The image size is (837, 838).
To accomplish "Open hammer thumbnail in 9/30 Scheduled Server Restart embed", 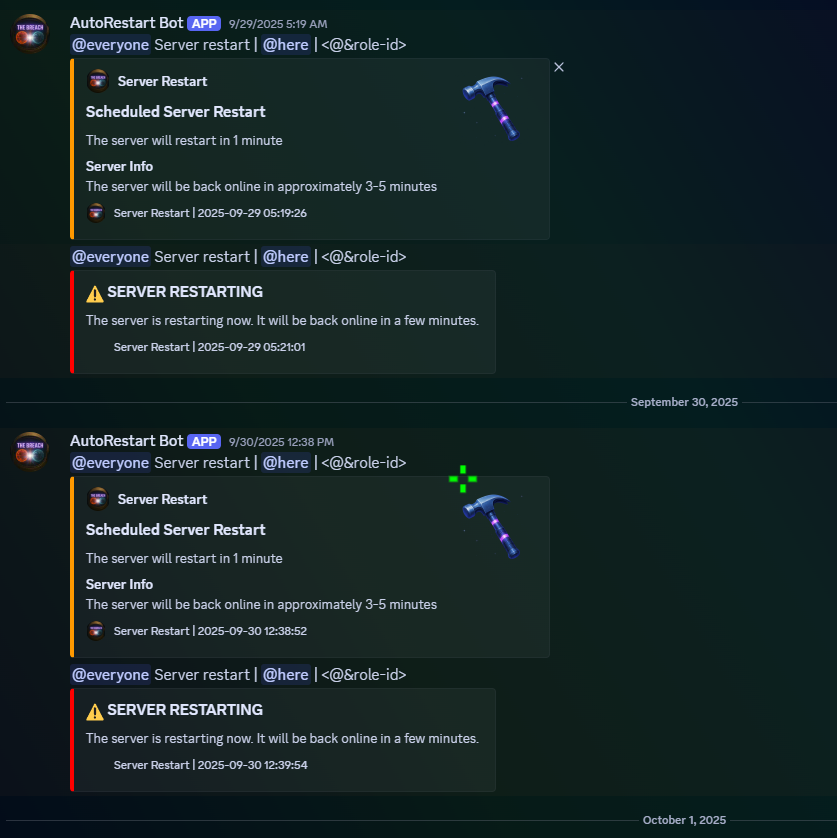I will [x=491, y=526].
